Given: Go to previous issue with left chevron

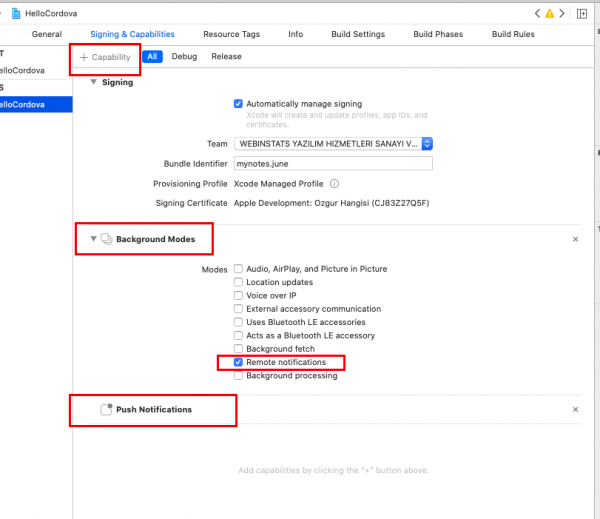Looking at the screenshot, I should [x=537, y=14].
